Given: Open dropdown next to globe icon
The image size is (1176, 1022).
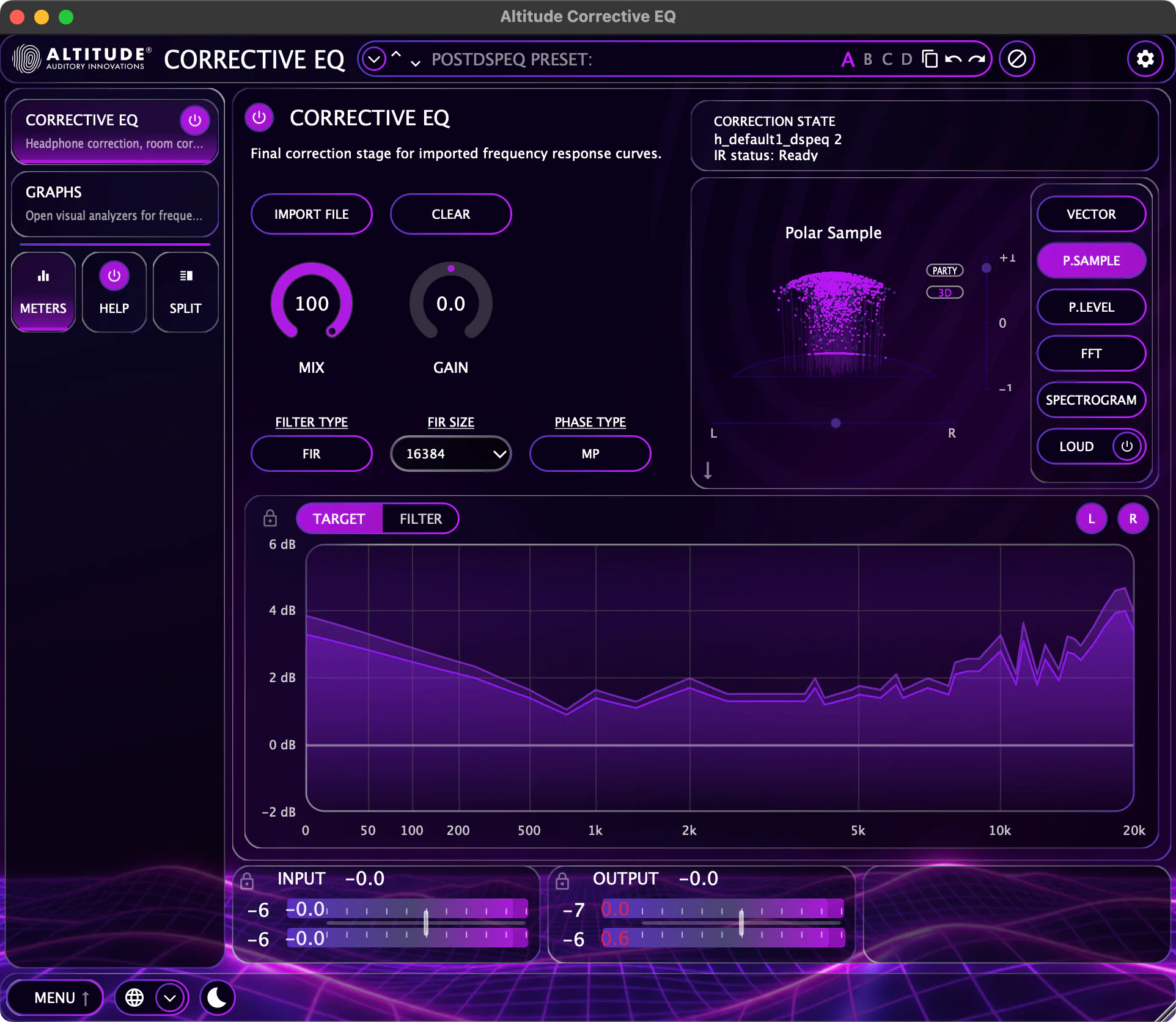Looking at the screenshot, I should pyautogui.click(x=170, y=998).
